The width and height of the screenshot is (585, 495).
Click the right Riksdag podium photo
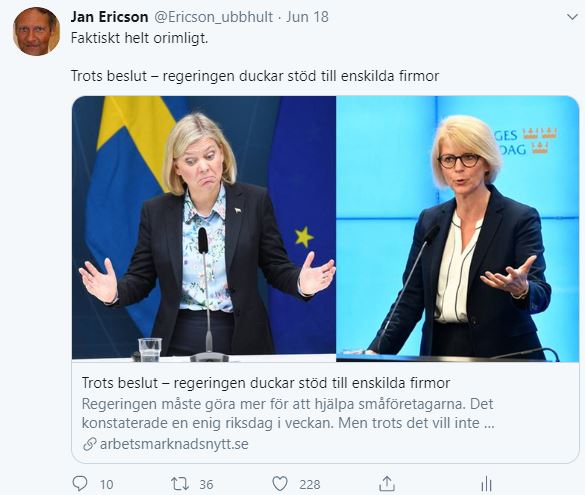[x=457, y=229]
